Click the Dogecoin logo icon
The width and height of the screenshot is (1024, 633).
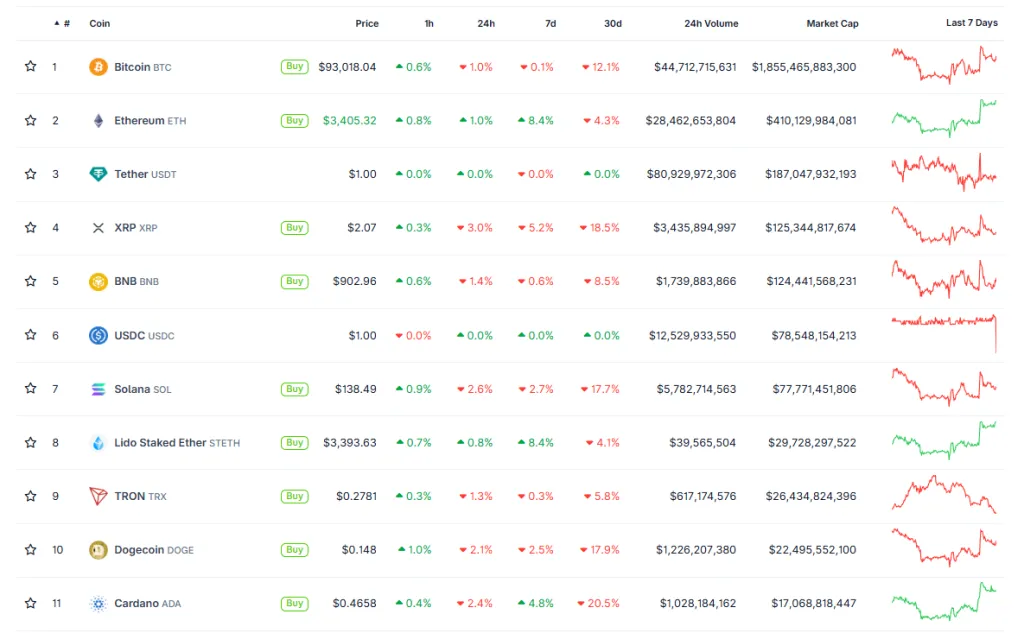click(98, 550)
